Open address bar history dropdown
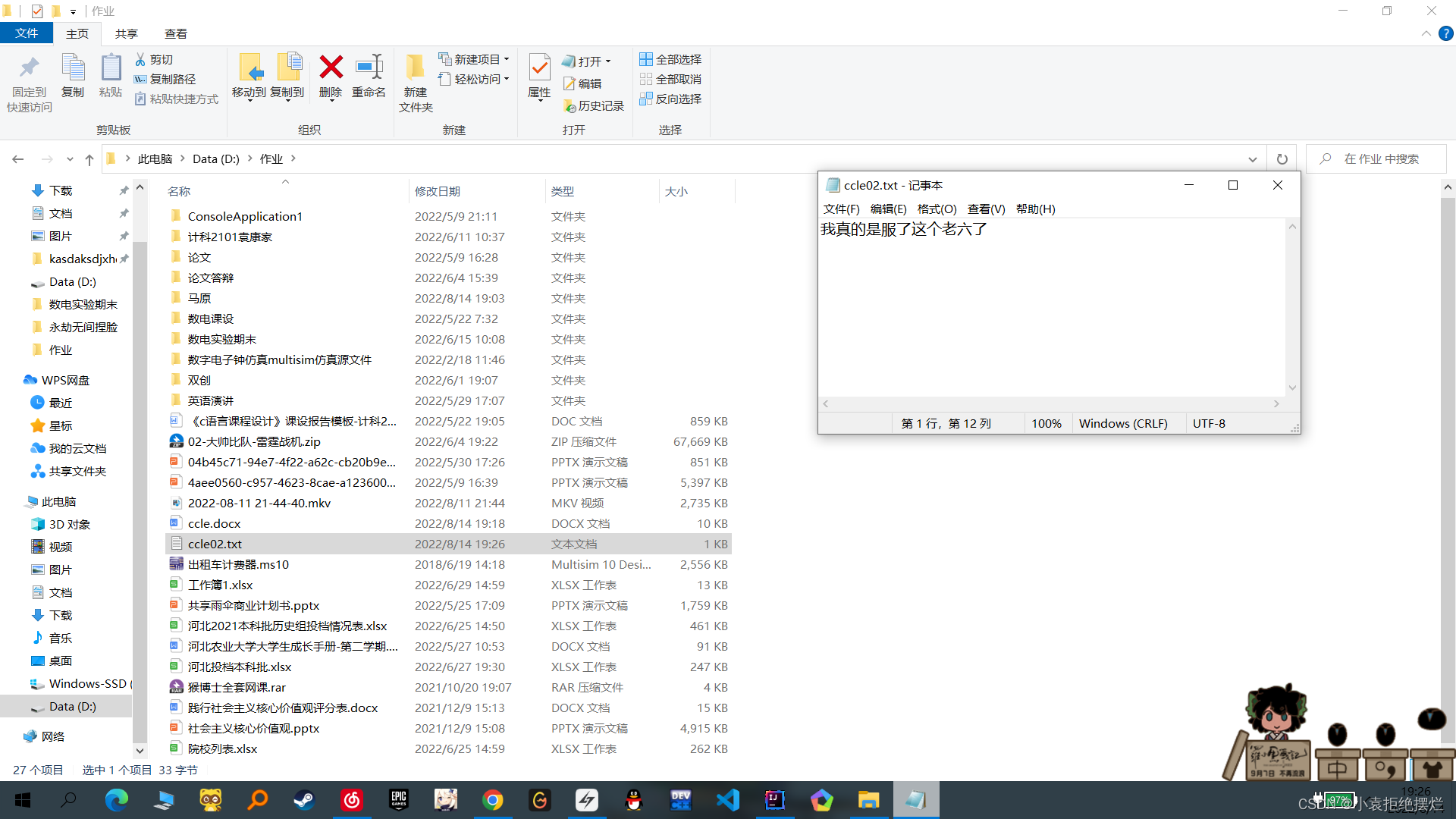1456x819 pixels. click(x=1252, y=159)
